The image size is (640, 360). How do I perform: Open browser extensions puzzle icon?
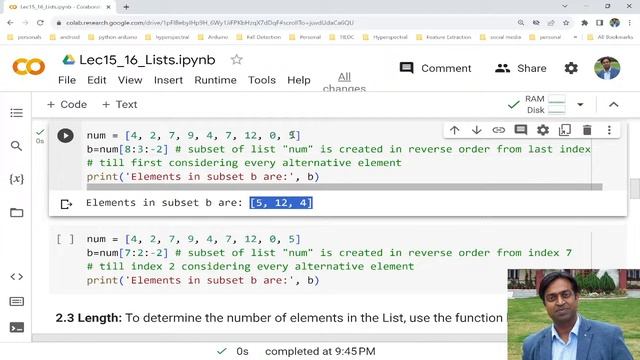(584, 23)
